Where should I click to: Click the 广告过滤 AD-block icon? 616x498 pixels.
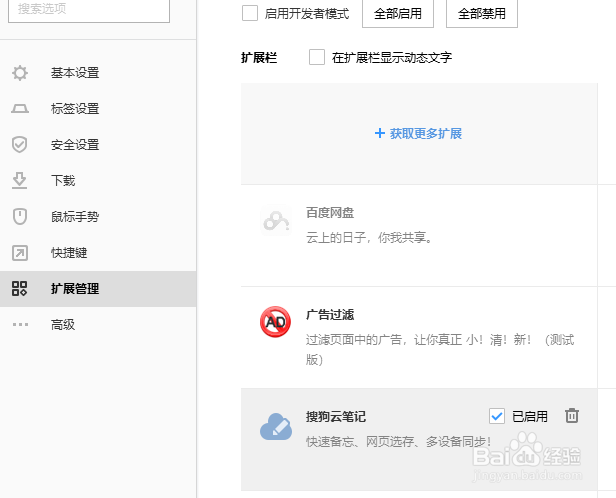click(x=275, y=322)
